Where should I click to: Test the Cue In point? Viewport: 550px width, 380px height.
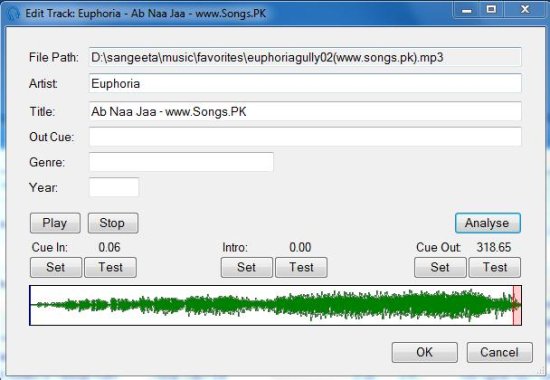click(x=110, y=267)
